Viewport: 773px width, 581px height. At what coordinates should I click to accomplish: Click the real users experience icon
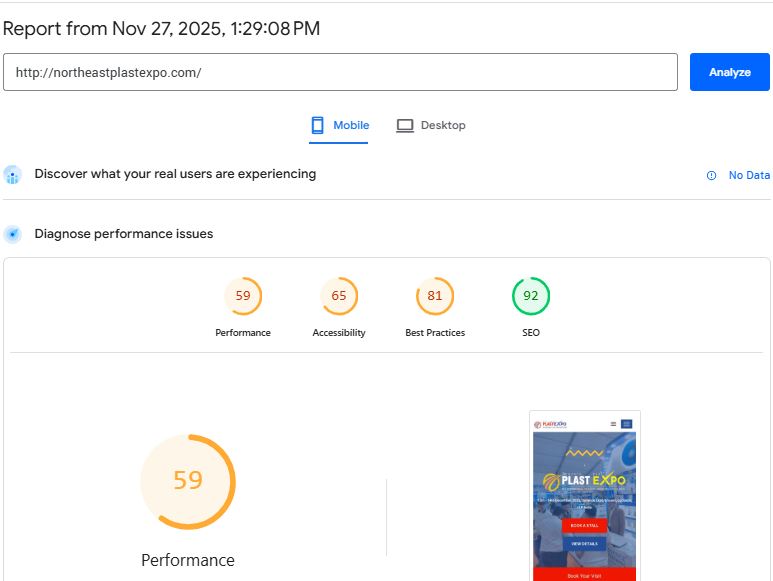tap(12, 175)
